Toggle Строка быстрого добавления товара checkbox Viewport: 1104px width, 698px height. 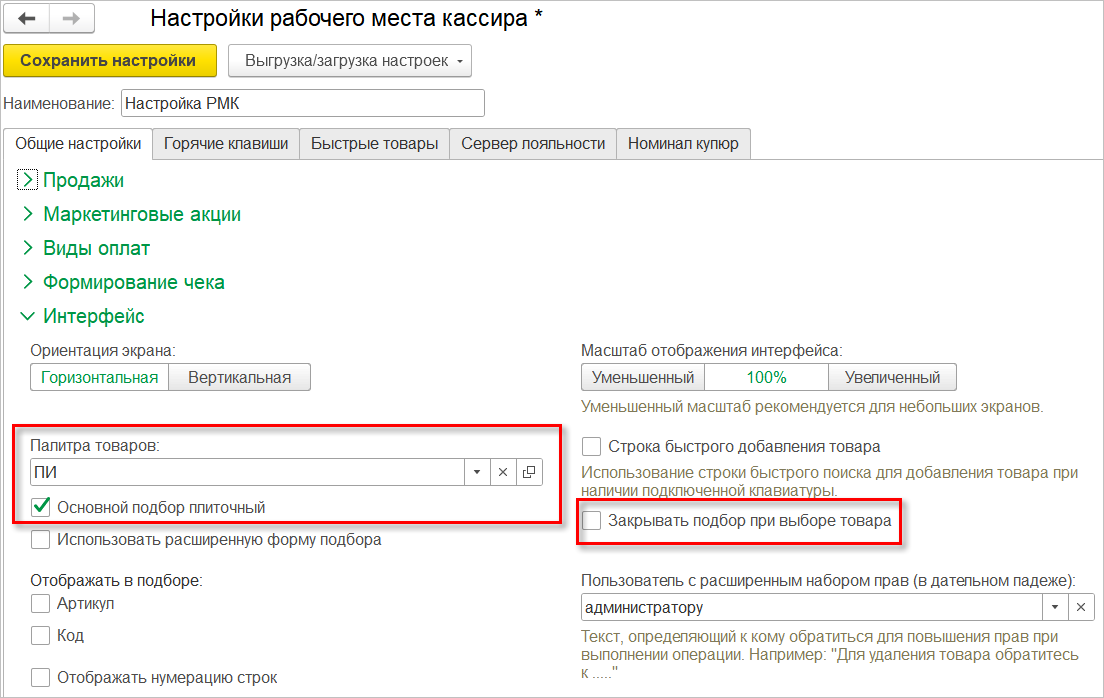pyautogui.click(x=593, y=446)
